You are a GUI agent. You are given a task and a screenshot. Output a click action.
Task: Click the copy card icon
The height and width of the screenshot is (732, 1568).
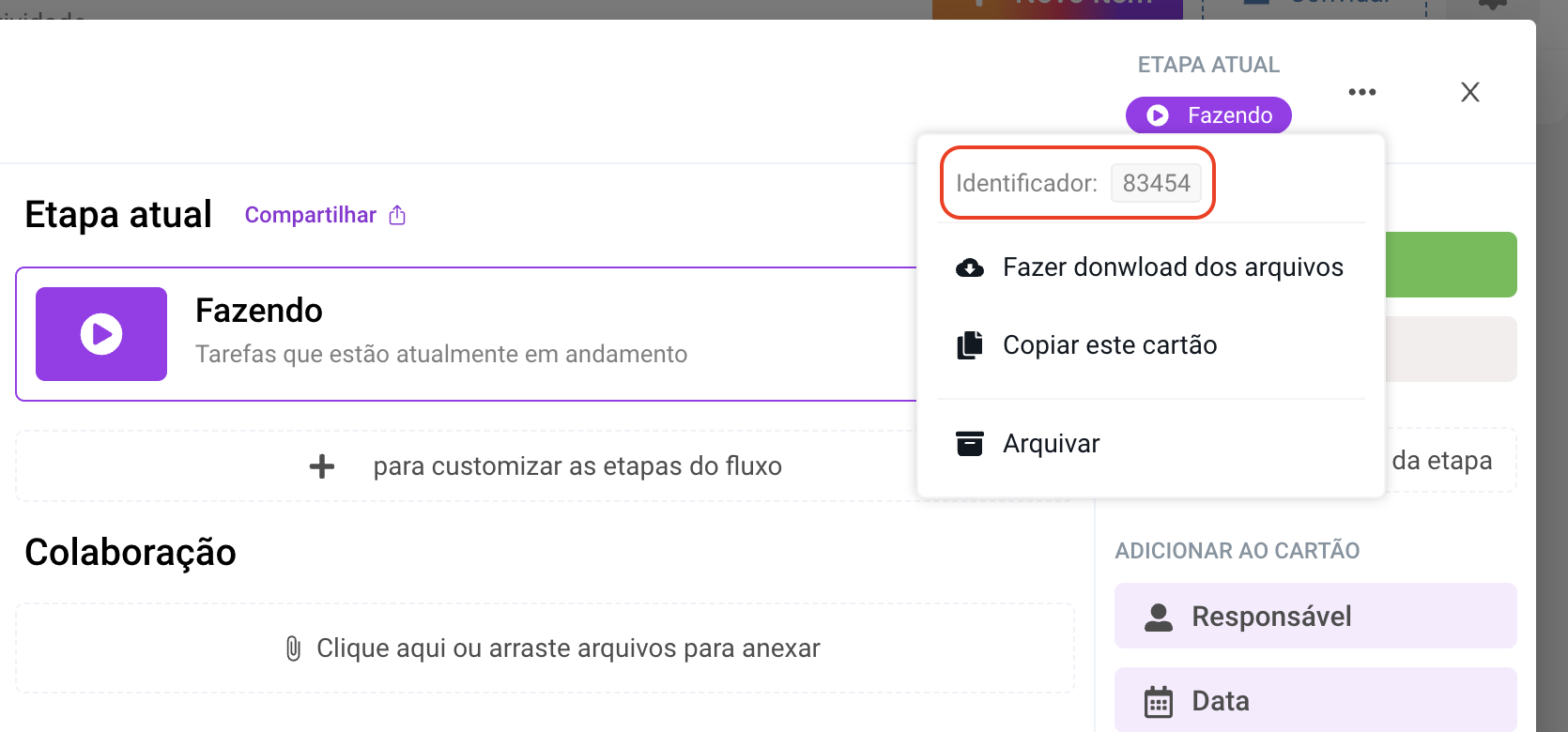[x=969, y=345]
